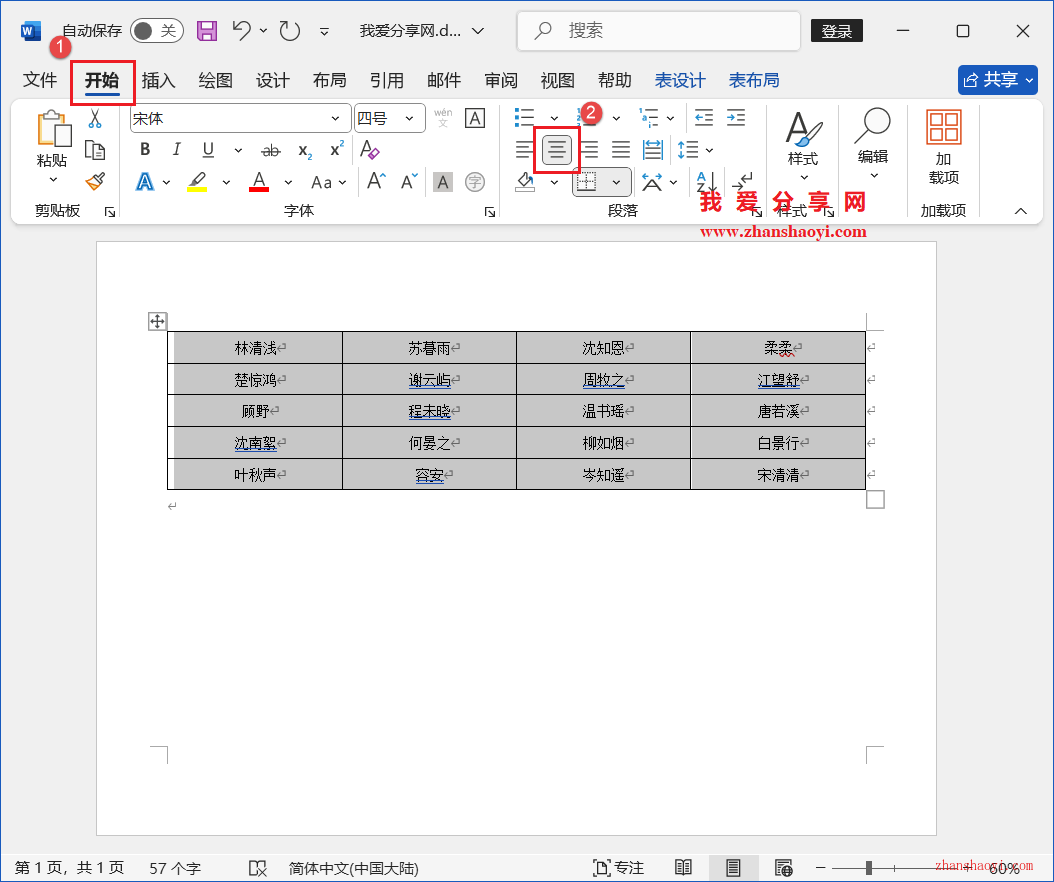The image size is (1054, 882).
Task: Apply red font color
Action: pyautogui.click(x=259, y=182)
